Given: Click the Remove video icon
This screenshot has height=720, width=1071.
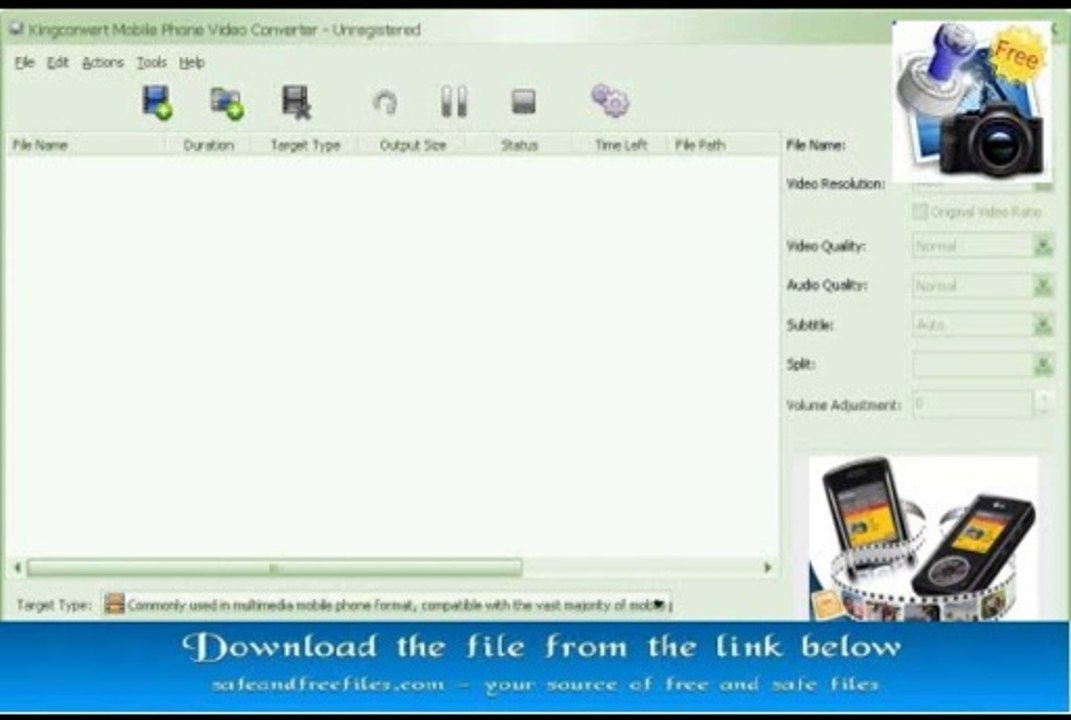Looking at the screenshot, I should pos(297,102).
